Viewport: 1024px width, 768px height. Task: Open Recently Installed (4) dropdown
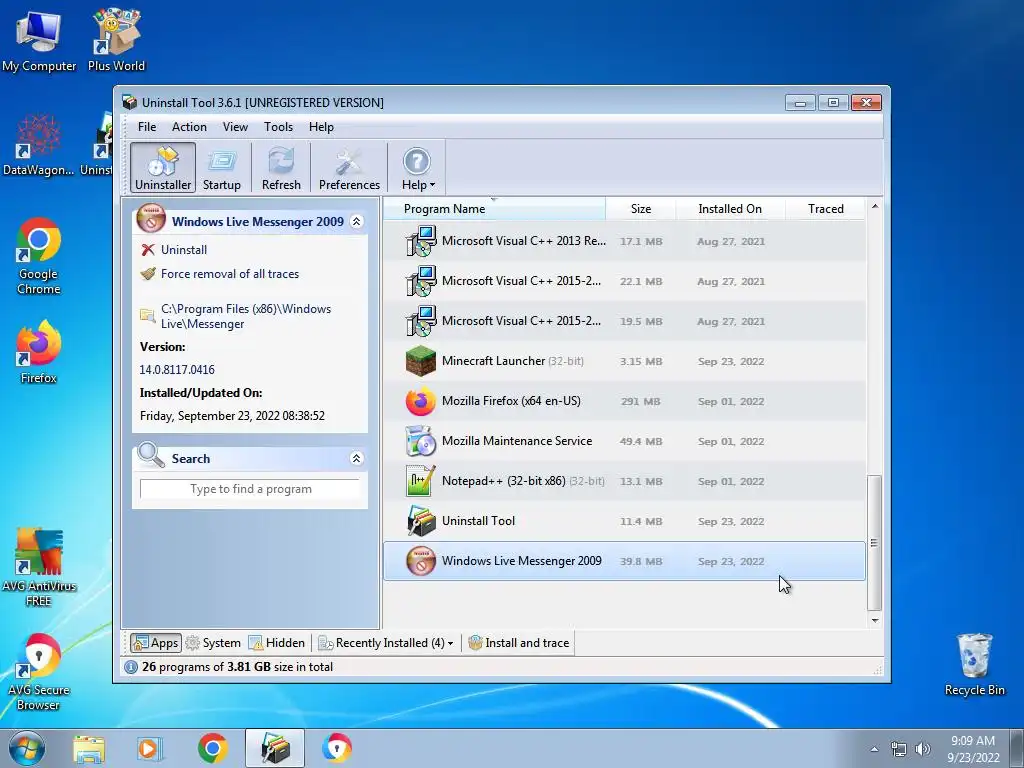[x=385, y=643]
